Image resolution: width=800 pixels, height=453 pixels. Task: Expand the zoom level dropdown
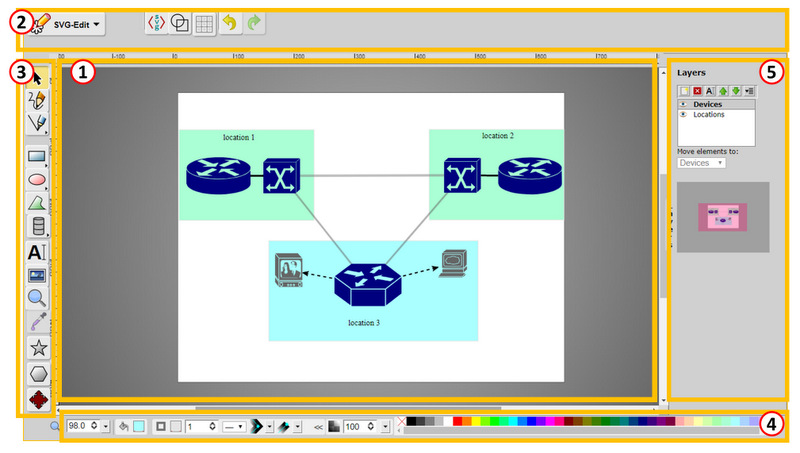coord(105,426)
